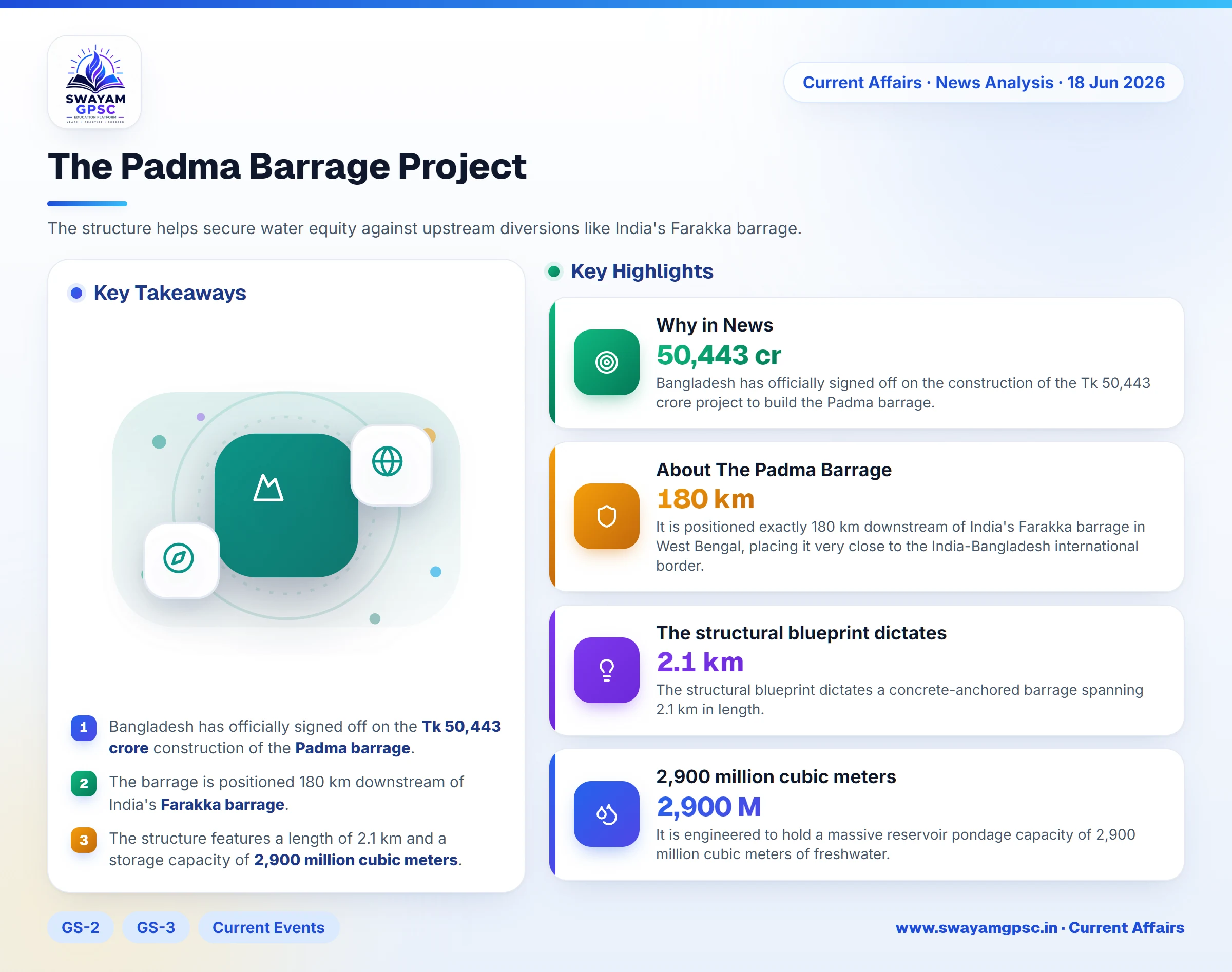Image resolution: width=1232 pixels, height=972 pixels.
Task: Select the orange shield icon for About The Padma Barrage
Action: point(606,516)
